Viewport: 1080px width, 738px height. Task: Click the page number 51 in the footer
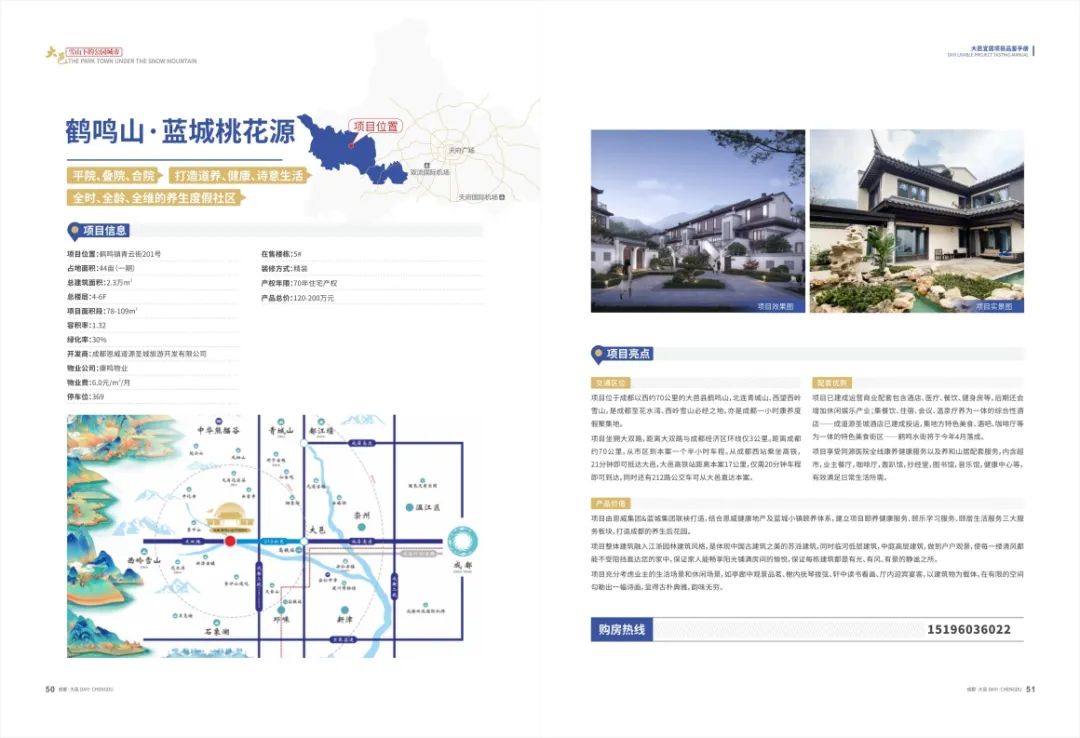tap(1030, 689)
